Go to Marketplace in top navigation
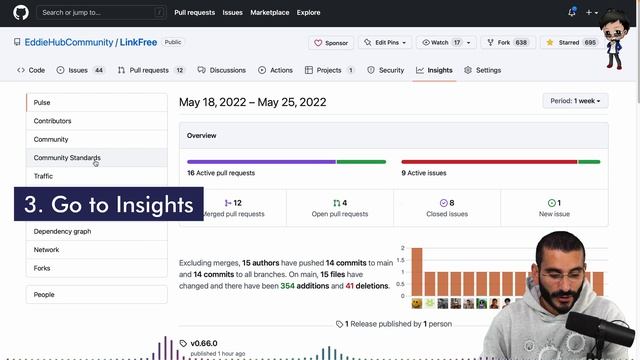Image resolution: width=640 pixels, height=360 pixels. 269,13
